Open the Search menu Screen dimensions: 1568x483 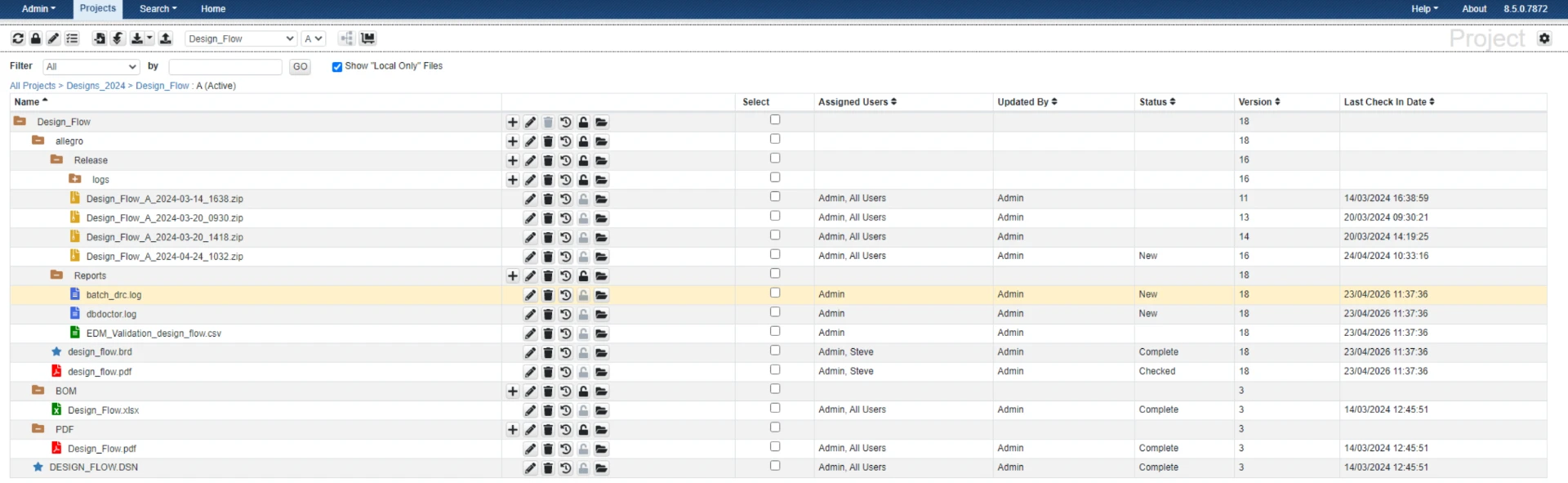click(x=158, y=9)
